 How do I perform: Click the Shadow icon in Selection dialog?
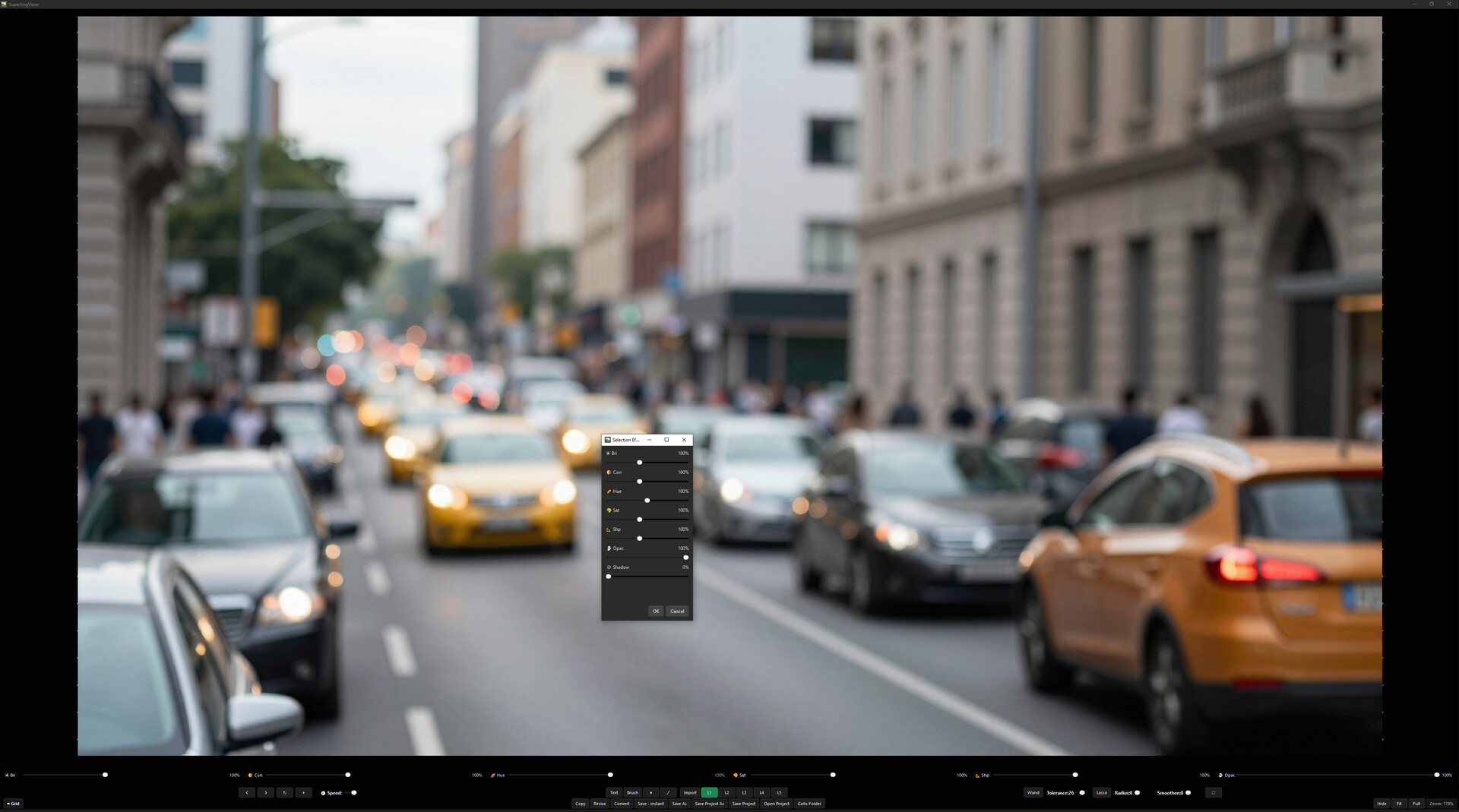pos(609,567)
